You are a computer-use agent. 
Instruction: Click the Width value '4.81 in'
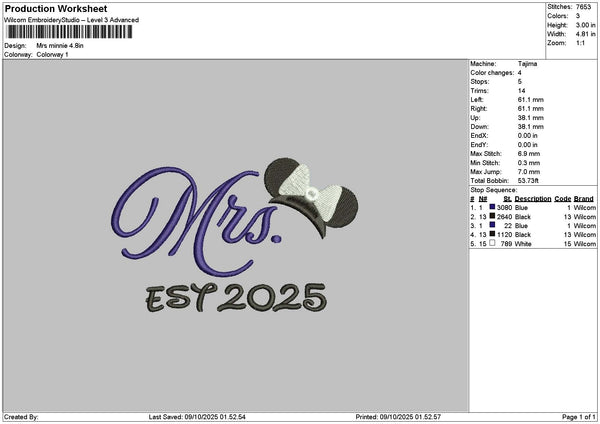tap(585, 34)
